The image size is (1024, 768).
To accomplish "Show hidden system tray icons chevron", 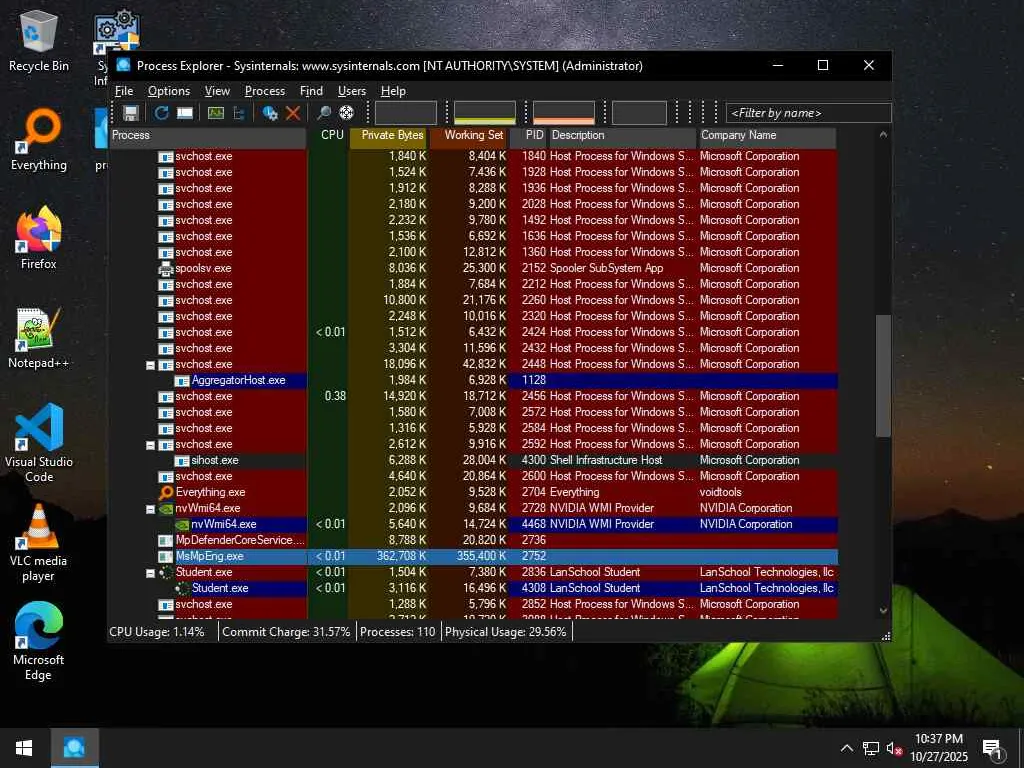I will click(x=846, y=748).
